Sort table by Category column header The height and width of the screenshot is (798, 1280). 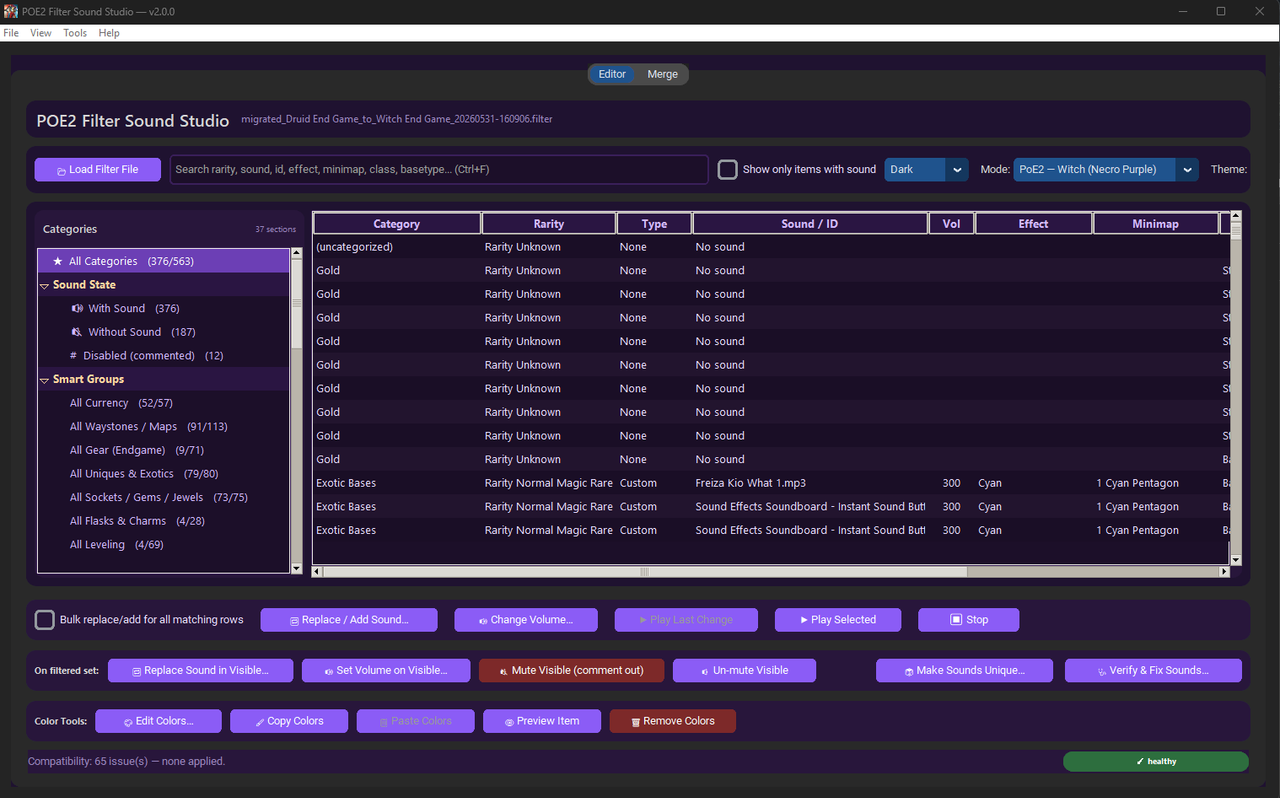click(x=397, y=224)
